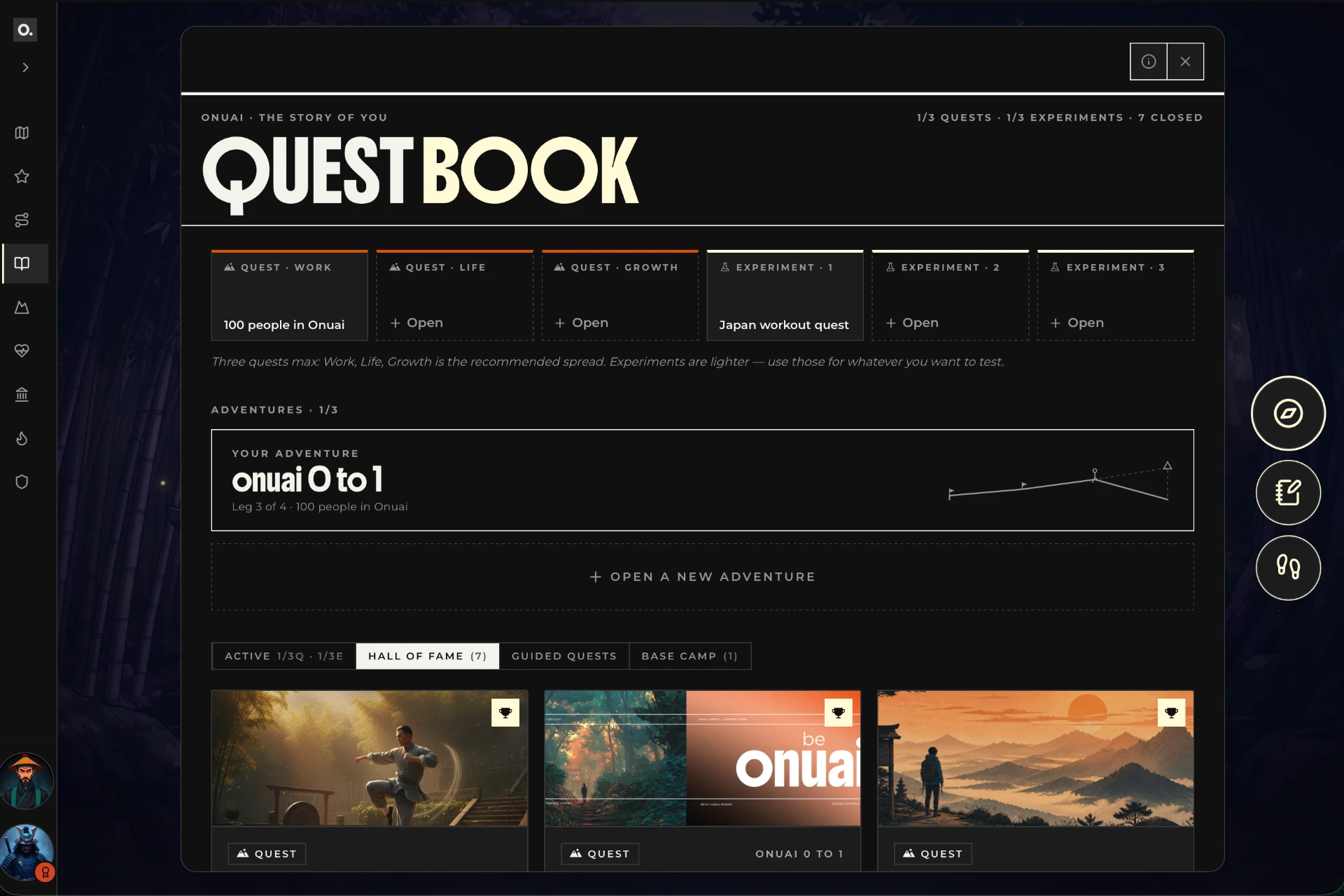The image size is (1344, 896).
Task: Click the compass floating button
Action: click(1288, 413)
